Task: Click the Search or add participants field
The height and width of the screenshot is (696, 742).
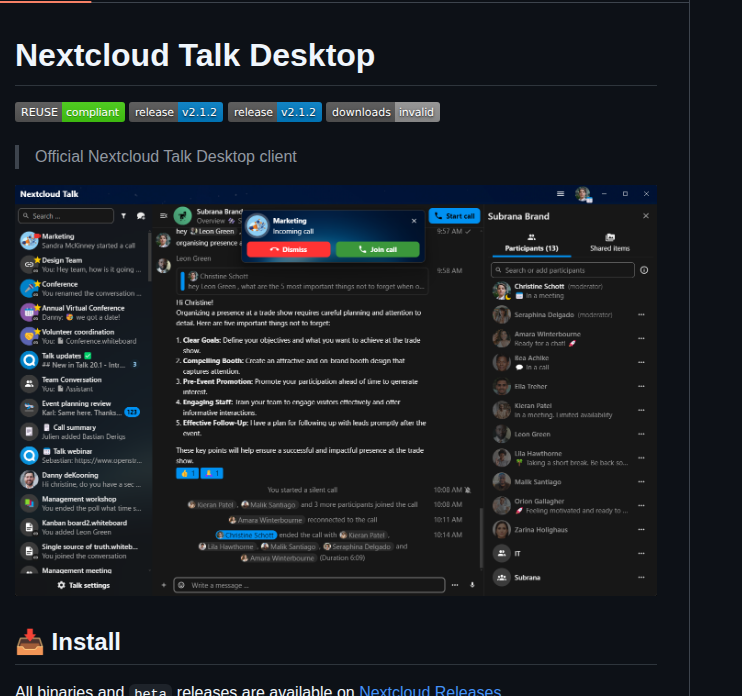Action: (563, 270)
